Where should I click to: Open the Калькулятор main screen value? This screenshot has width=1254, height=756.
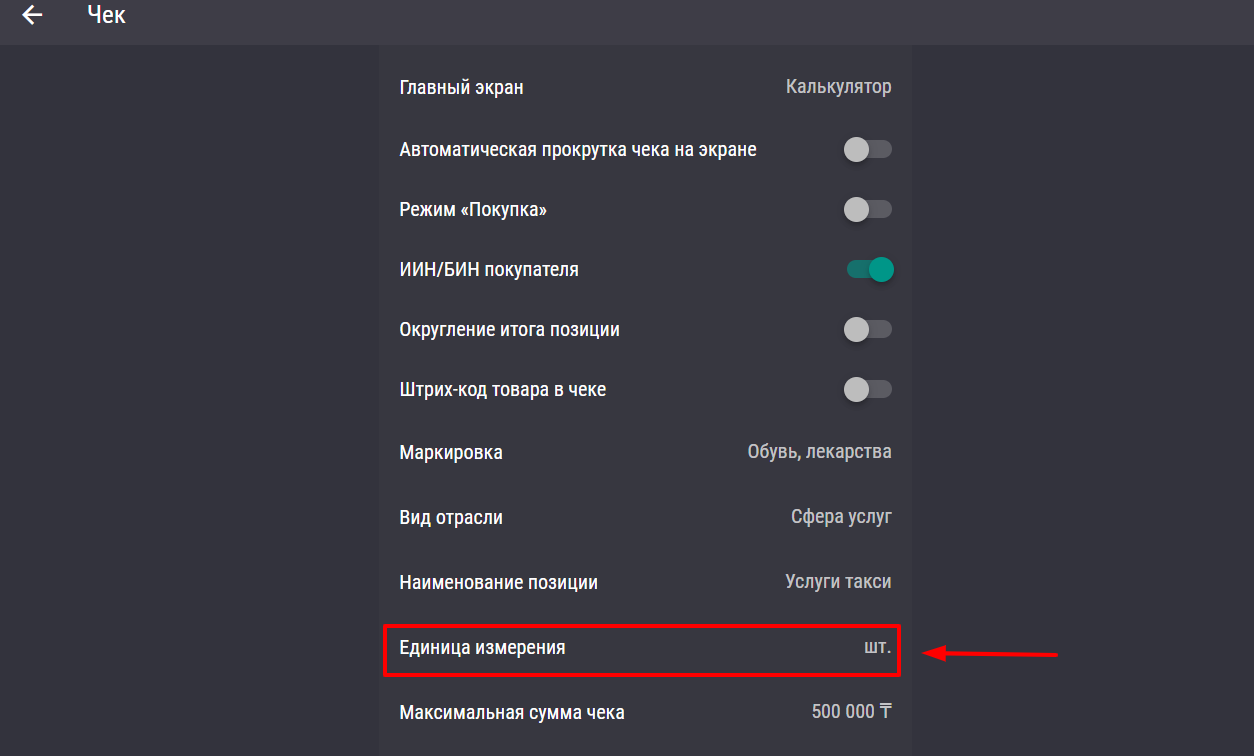[x=838, y=87]
